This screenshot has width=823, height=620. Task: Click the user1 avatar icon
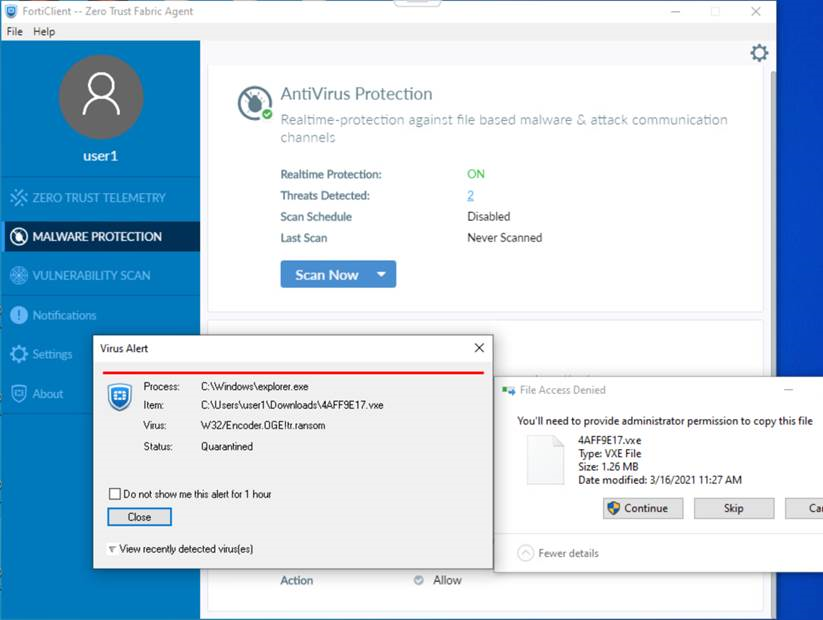point(101,97)
